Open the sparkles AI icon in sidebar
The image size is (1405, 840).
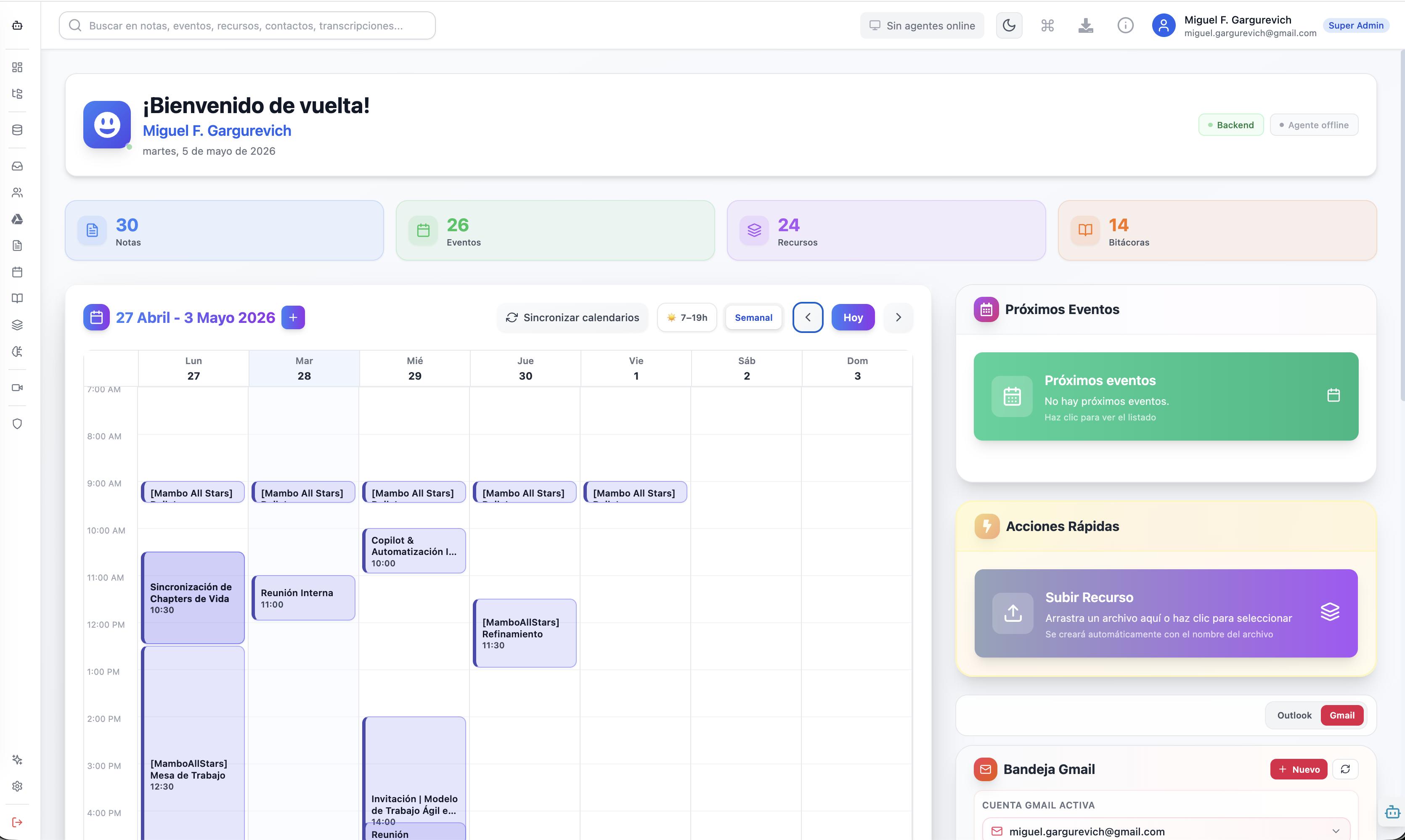coord(17,760)
